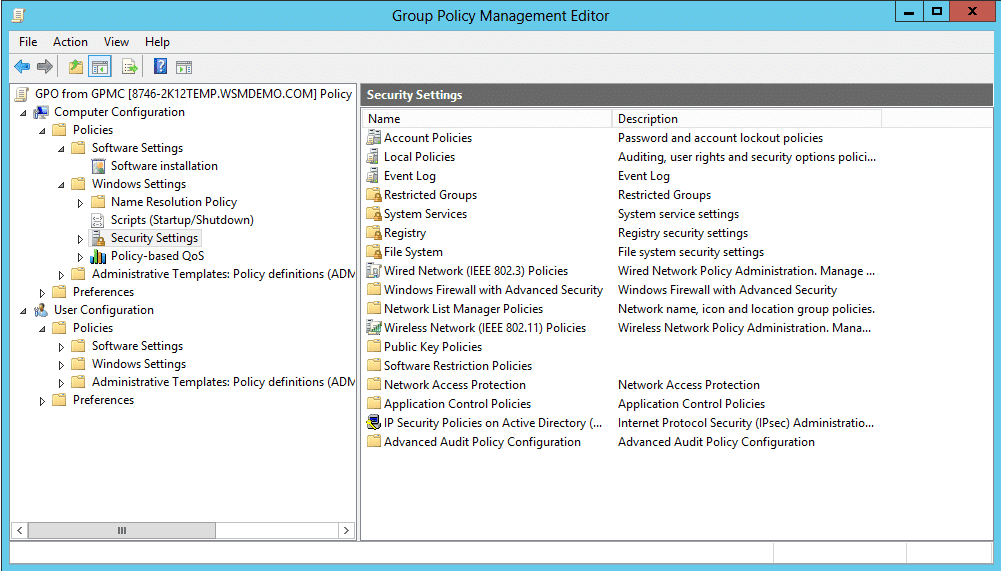Select the Software installation icon in tree
1001x571 pixels.
pos(99,166)
